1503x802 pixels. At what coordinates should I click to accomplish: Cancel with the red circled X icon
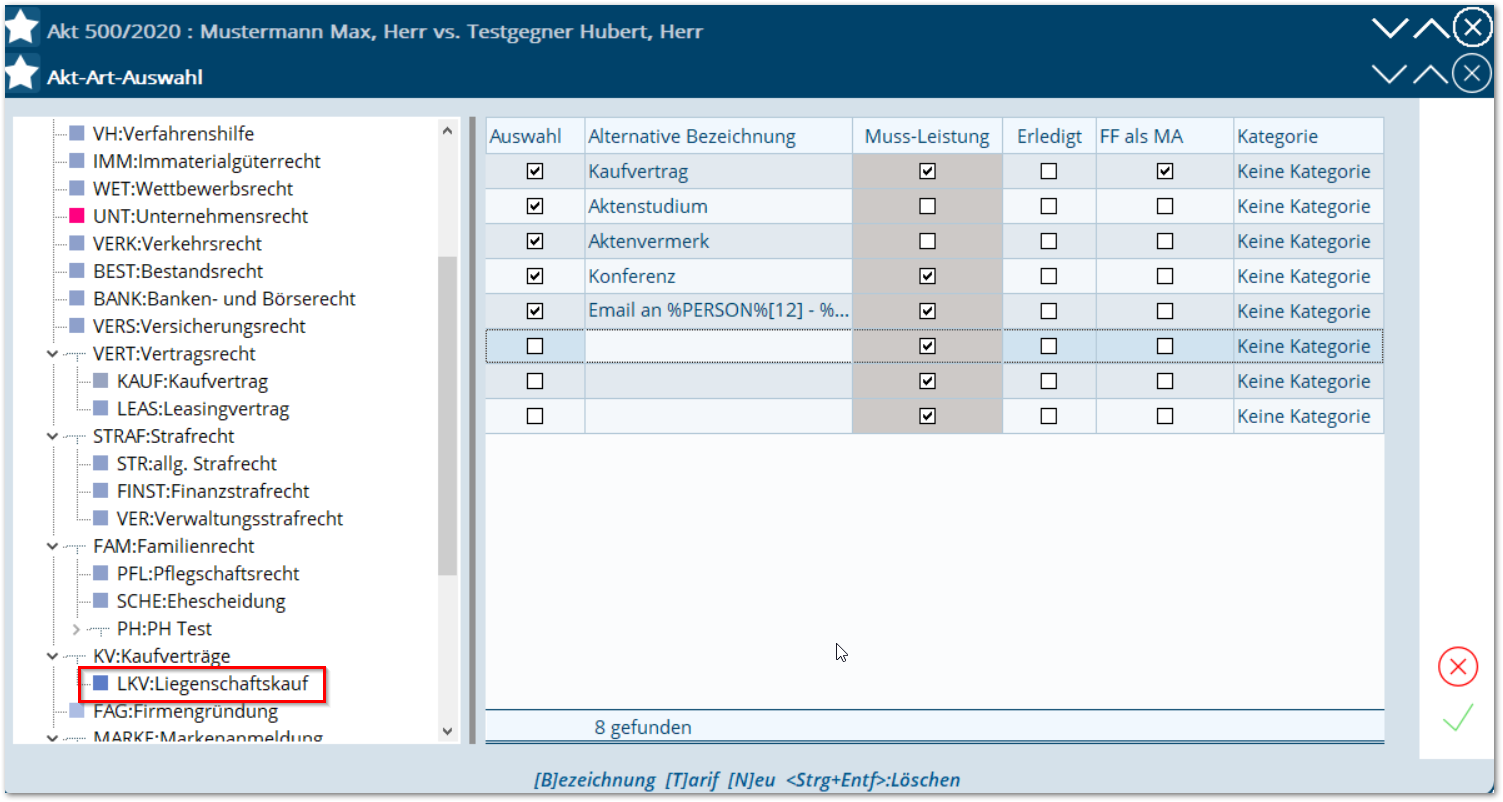coord(1458,667)
